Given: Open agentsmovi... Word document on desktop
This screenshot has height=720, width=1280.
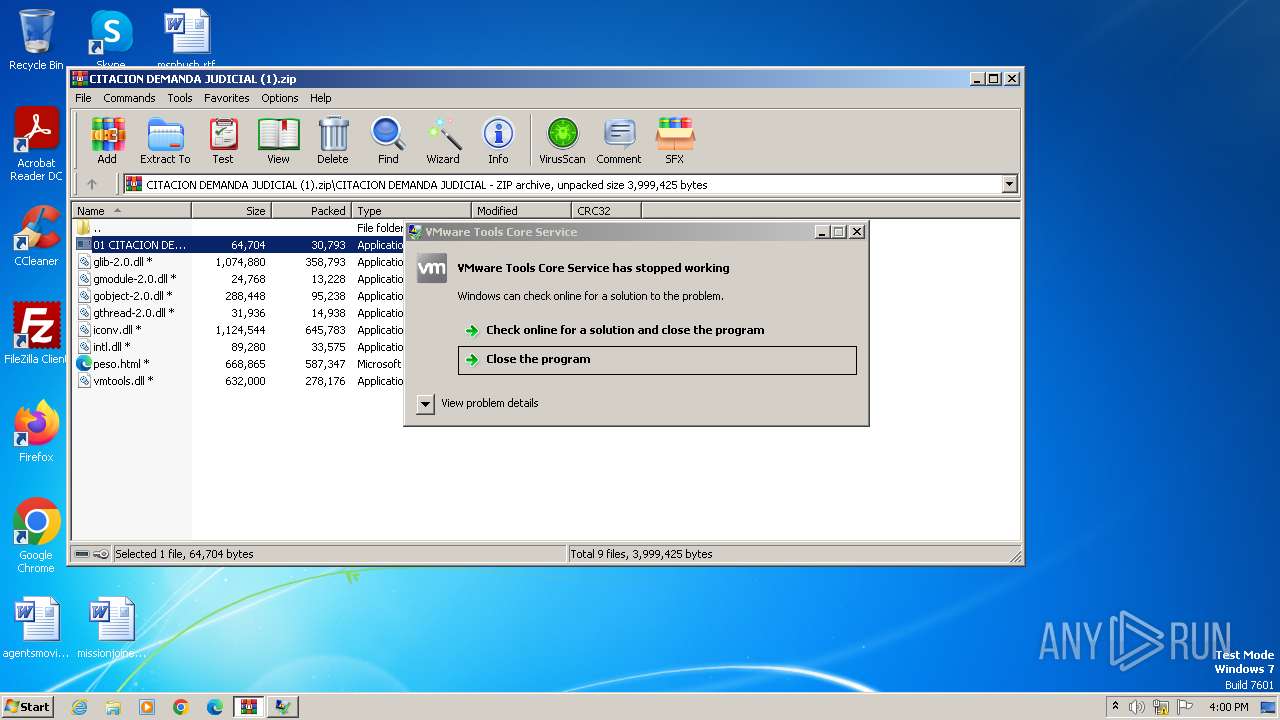Looking at the screenshot, I should coord(36,628).
